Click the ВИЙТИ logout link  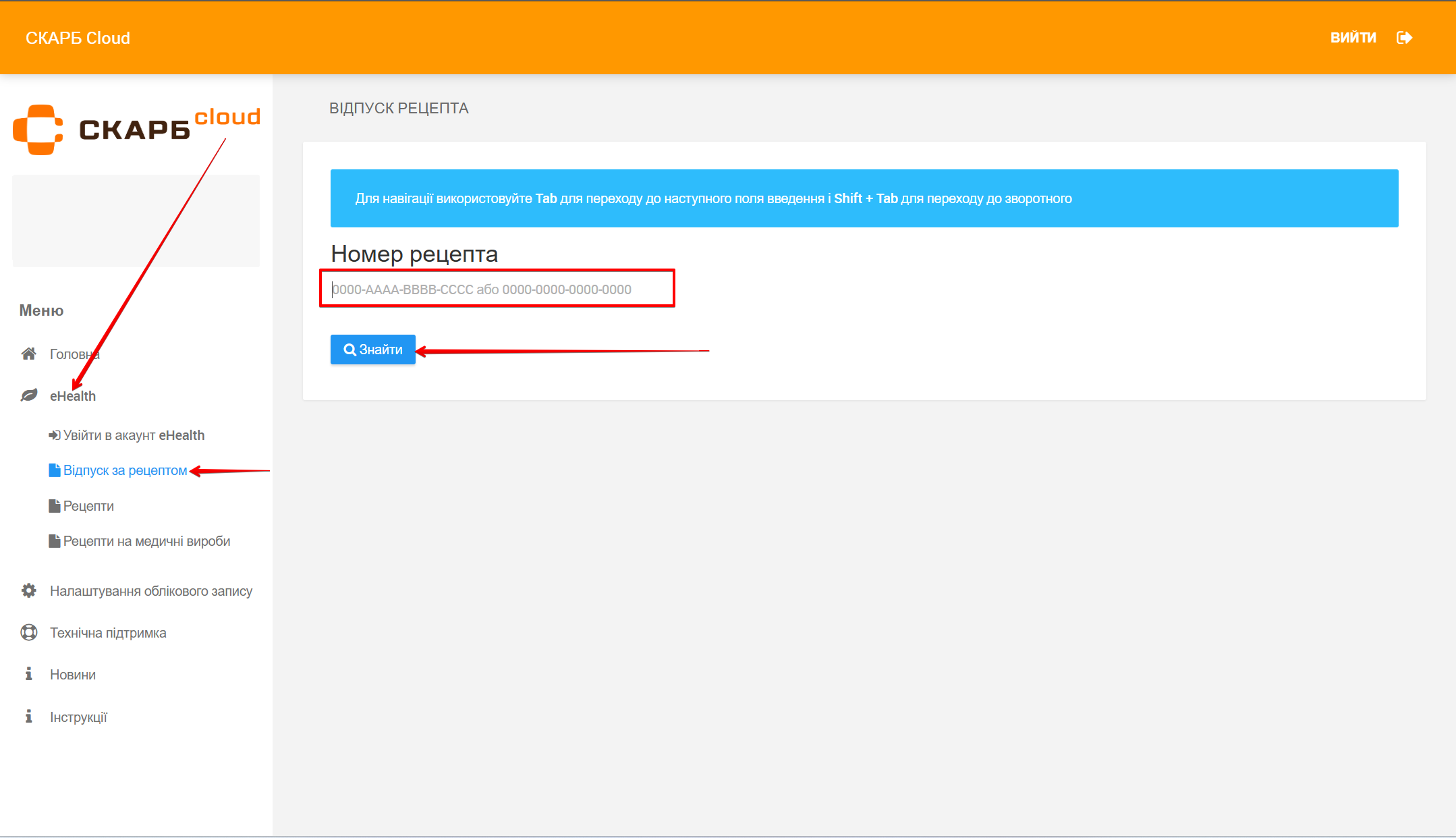pos(1353,38)
